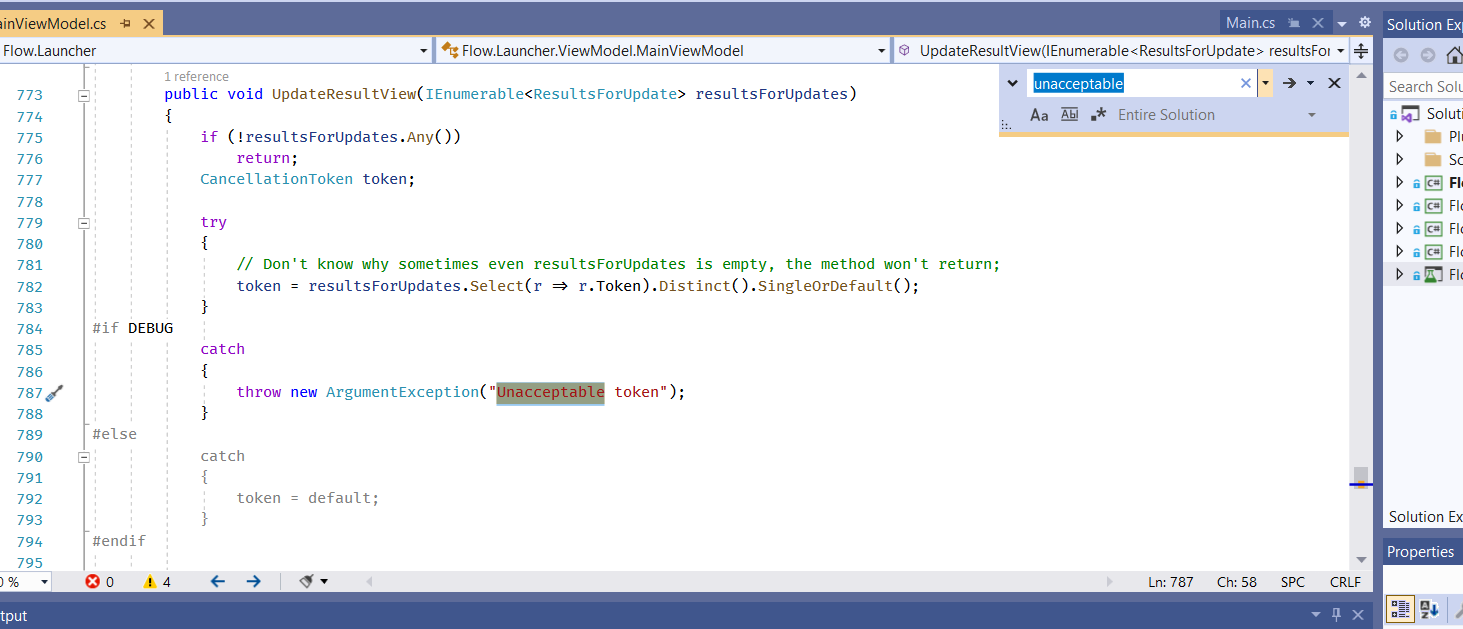Screen dimensions: 1463x629
Task: Pin the MainViewModel.cs tab
Action: click(125, 23)
